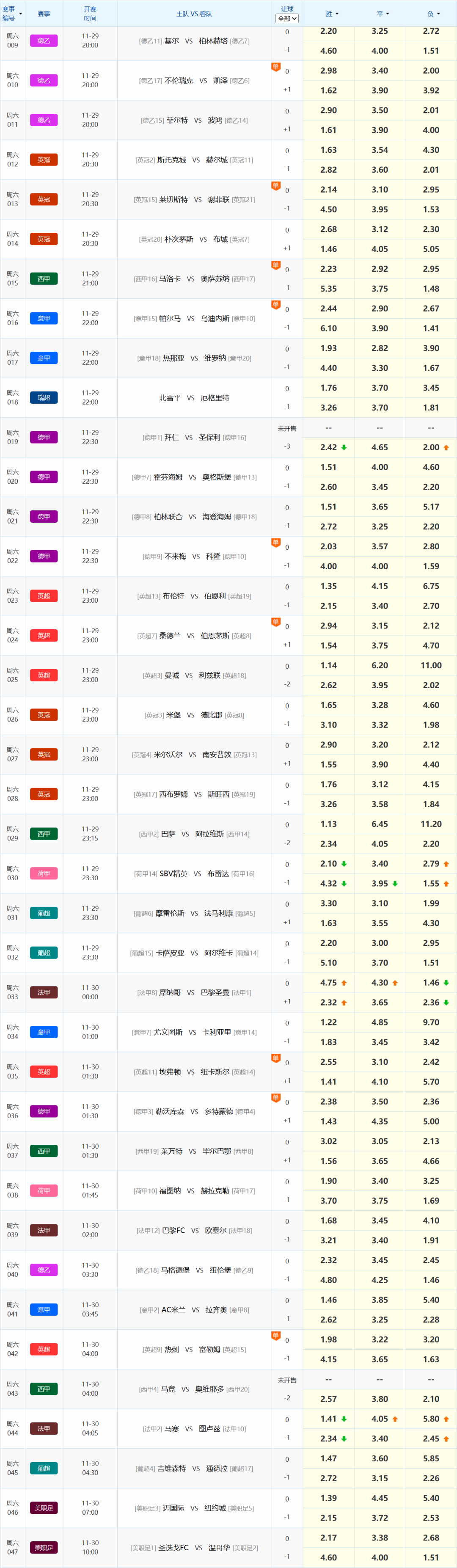Click kickoff time 11-29 23:15 for 巴萨
457x1568 pixels.
pyautogui.click(x=90, y=833)
